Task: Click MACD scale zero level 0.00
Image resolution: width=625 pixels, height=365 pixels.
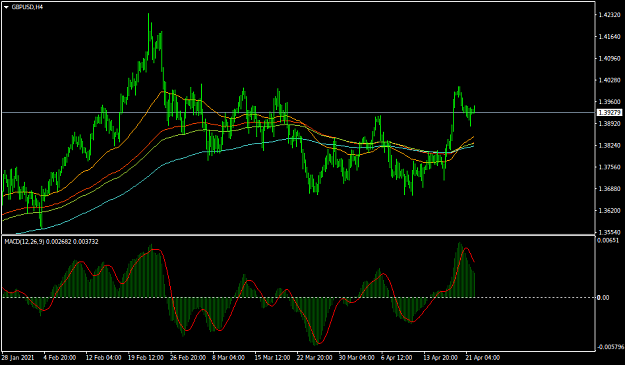Action: click(603, 298)
